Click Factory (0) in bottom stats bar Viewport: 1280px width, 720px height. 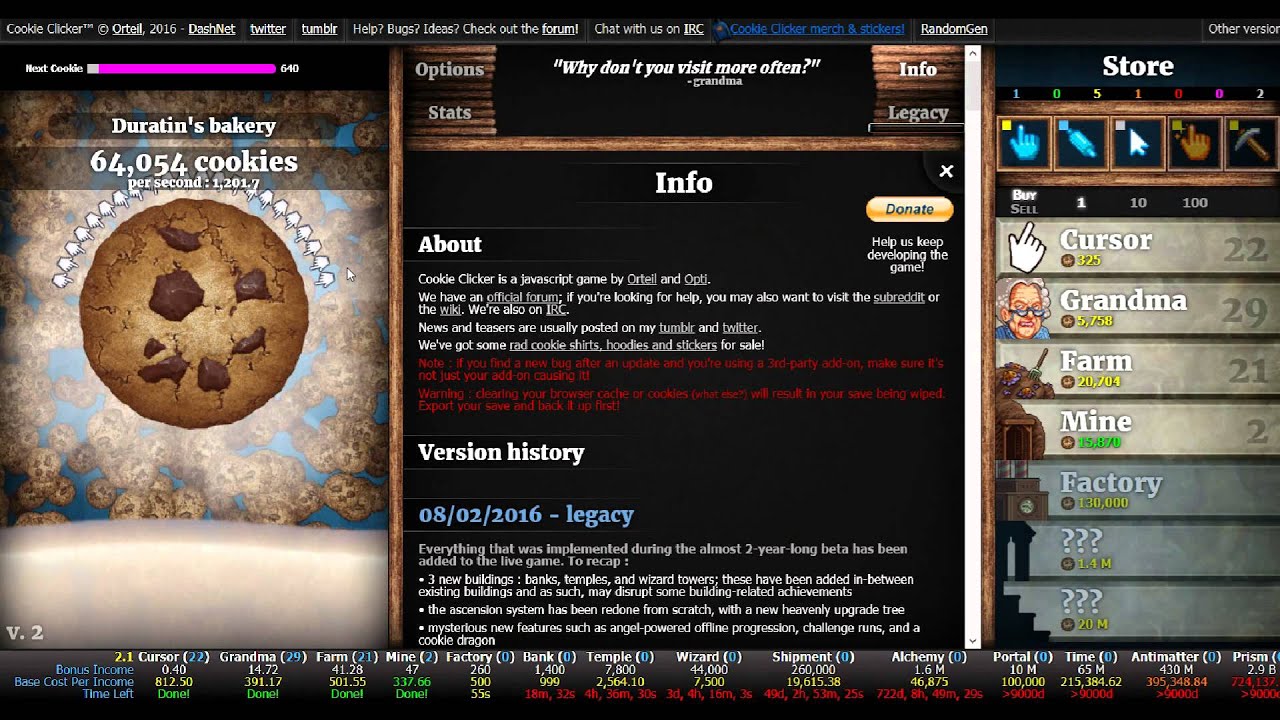coord(480,657)
